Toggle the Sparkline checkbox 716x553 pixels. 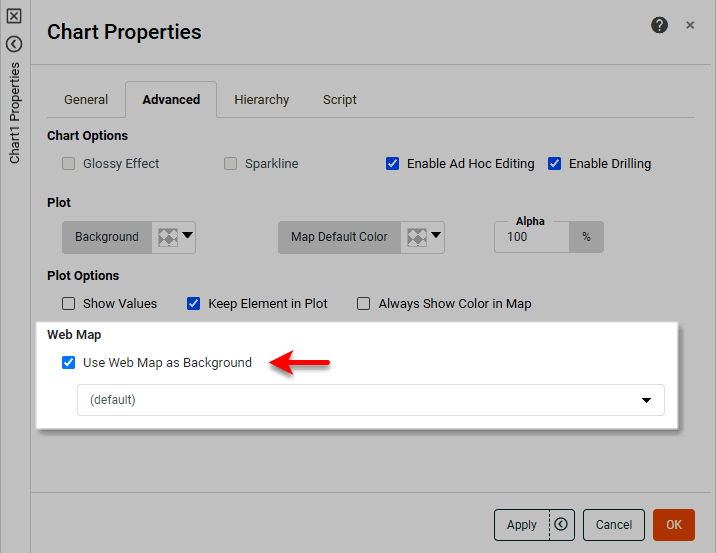[231, 164]
